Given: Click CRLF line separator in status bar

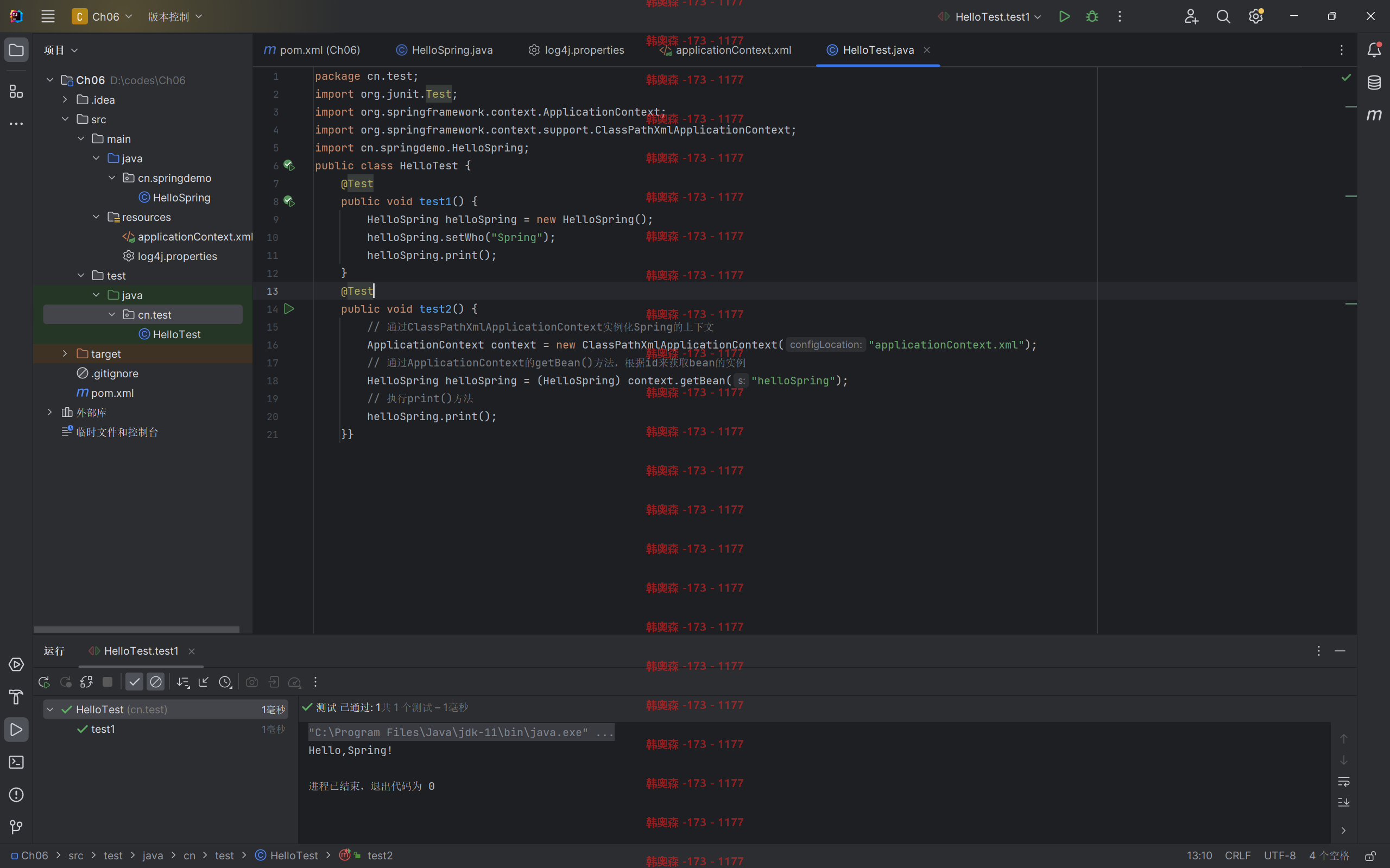Looking at the screenshot, I should (x=1237, y=856).
